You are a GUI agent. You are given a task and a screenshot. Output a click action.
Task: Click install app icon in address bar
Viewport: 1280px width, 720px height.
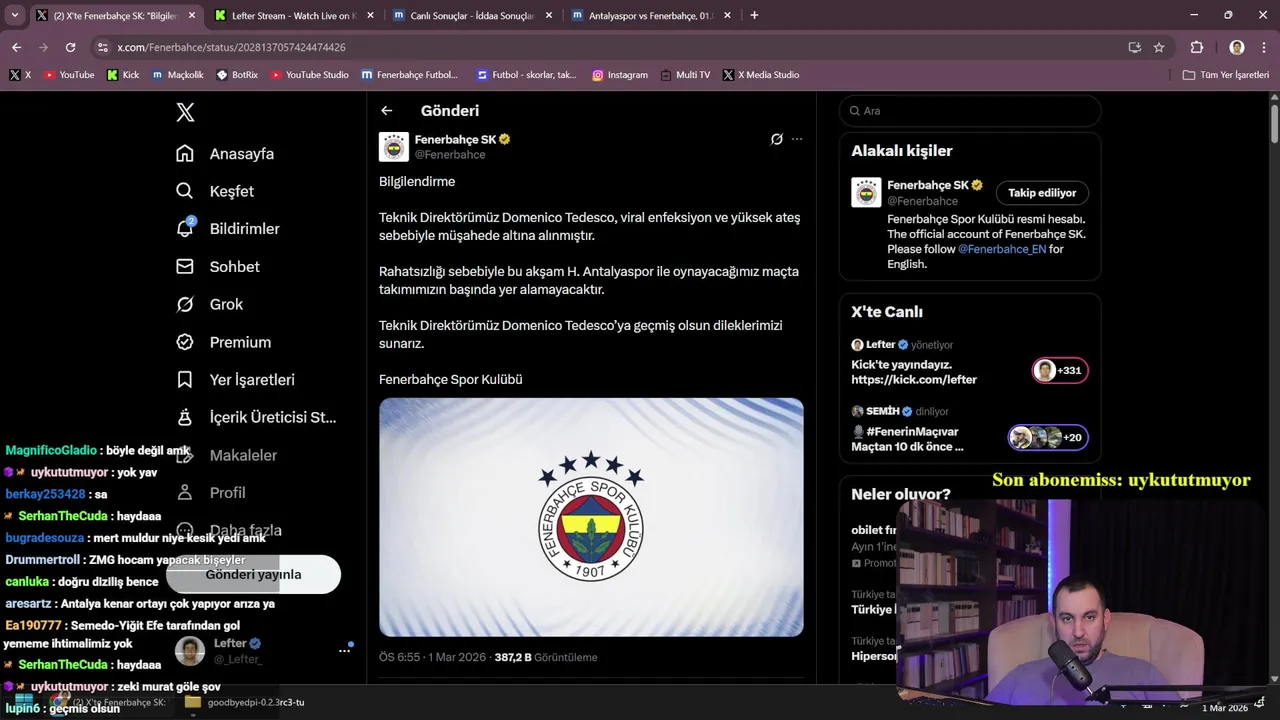pyautogui.click(x=1134, y=47)
